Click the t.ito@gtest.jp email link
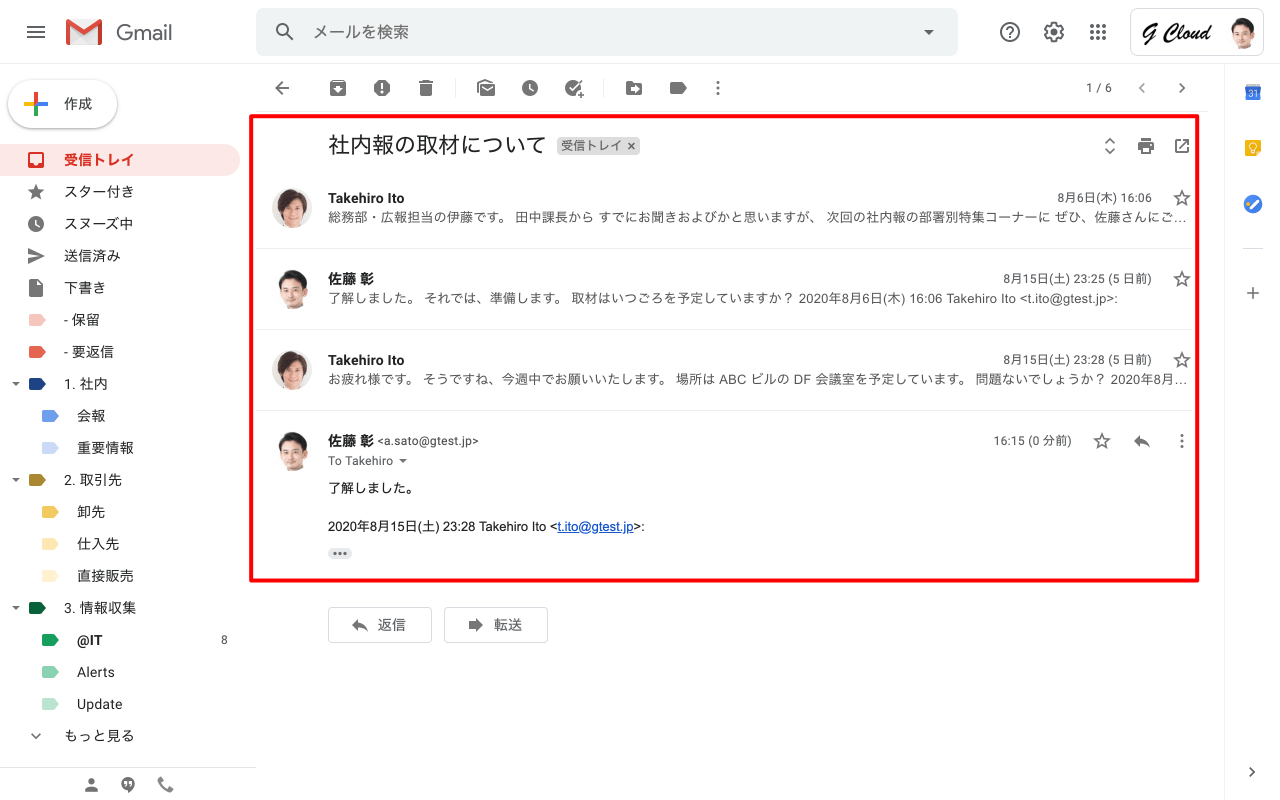 [595, 527]
